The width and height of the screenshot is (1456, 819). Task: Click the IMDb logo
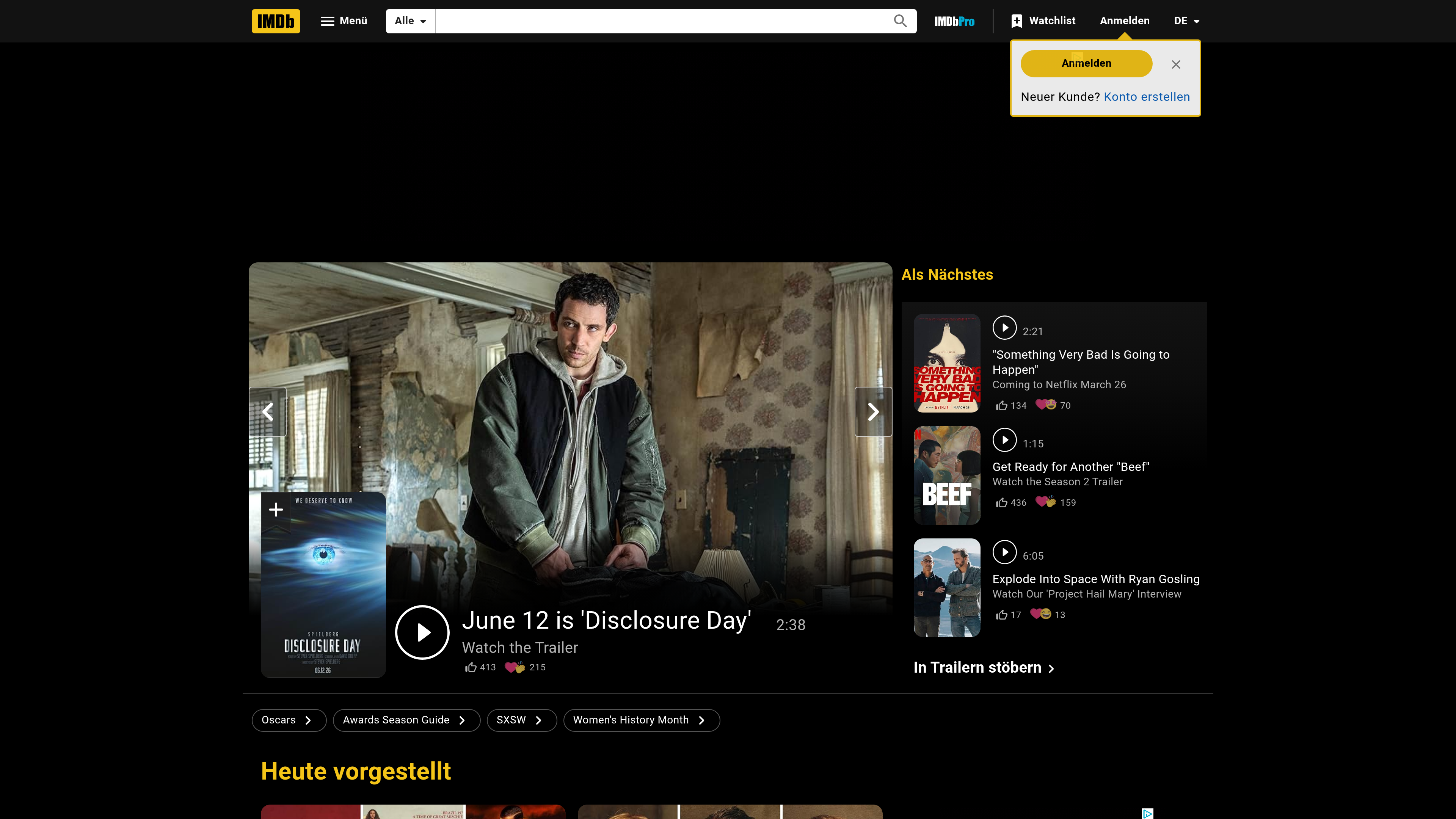275,21
